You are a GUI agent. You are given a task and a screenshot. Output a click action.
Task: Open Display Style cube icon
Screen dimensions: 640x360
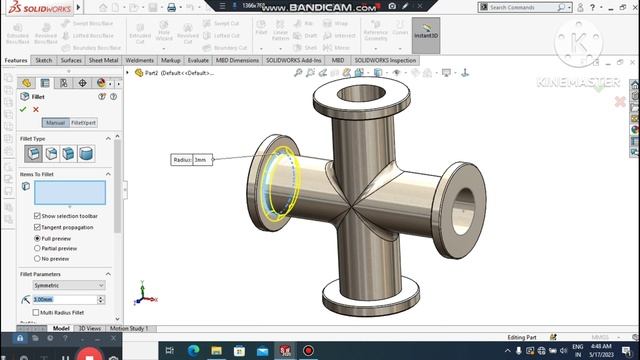pos(378,73)
